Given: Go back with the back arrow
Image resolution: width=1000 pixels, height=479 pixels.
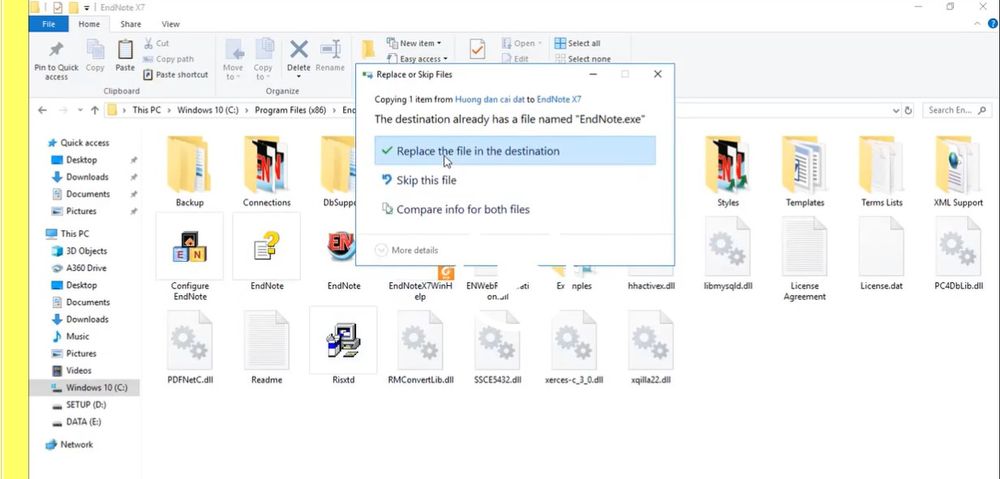Looking at the screenshot, I should (x=42, y=110).
